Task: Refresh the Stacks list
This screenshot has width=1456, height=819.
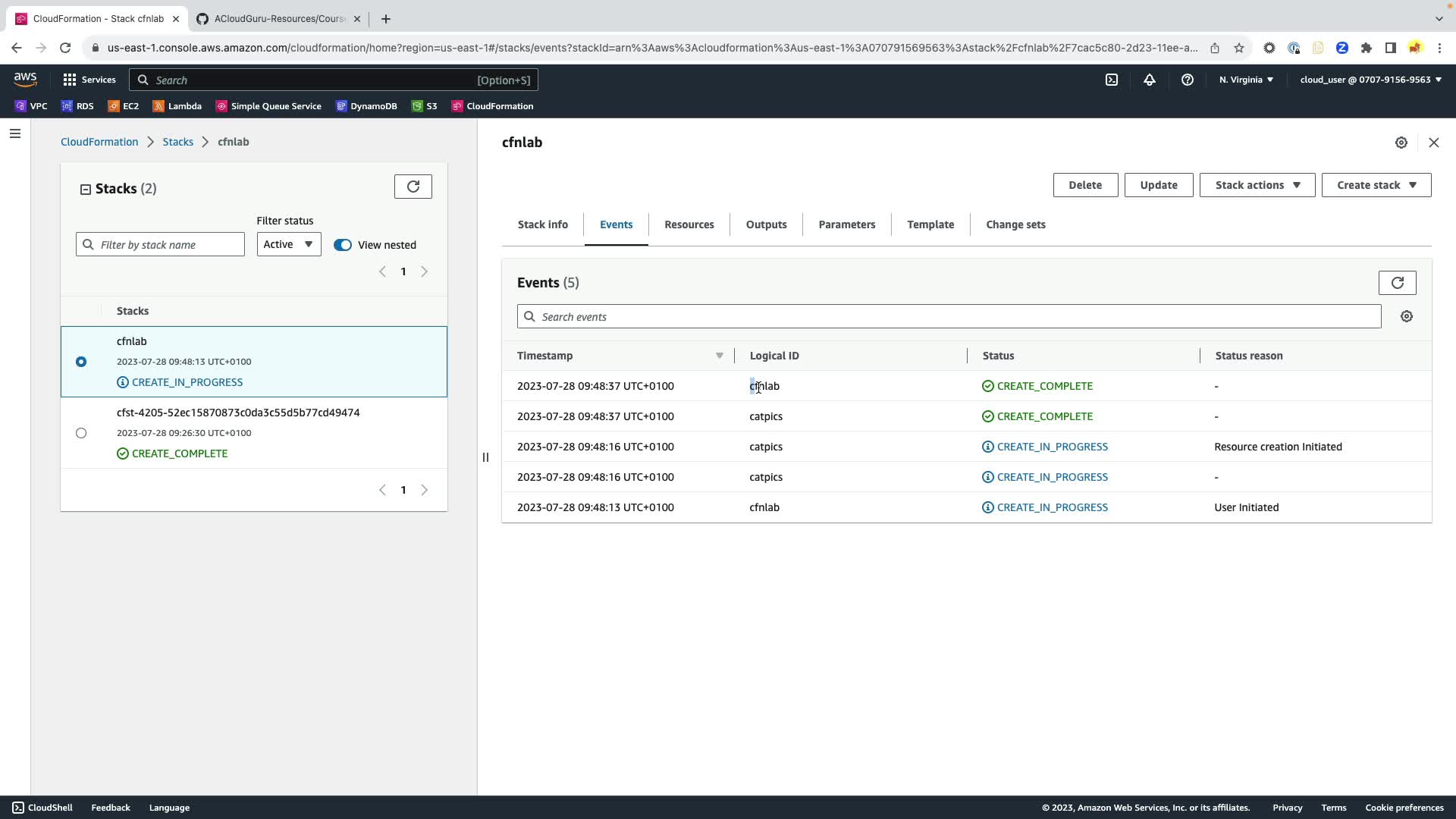Action: [x=413, y=187]
